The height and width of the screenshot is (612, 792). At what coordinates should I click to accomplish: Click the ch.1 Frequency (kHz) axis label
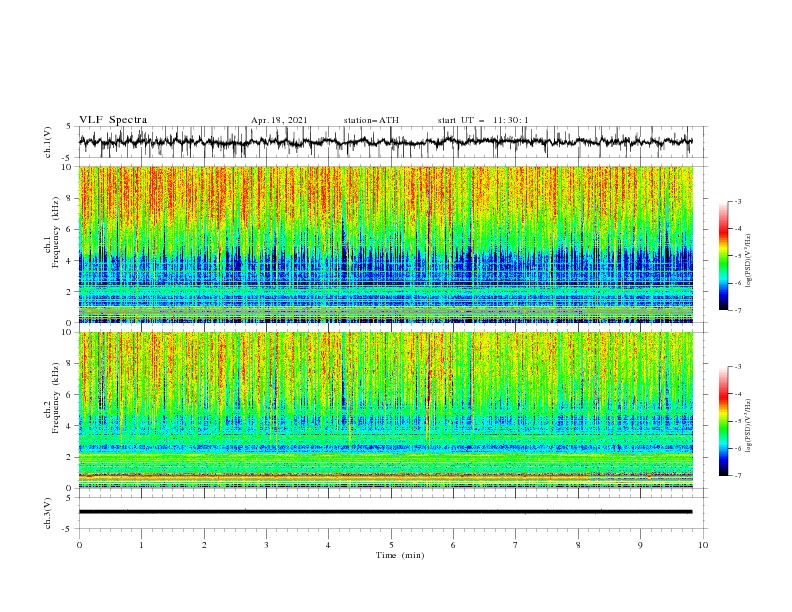pos(52,232)
